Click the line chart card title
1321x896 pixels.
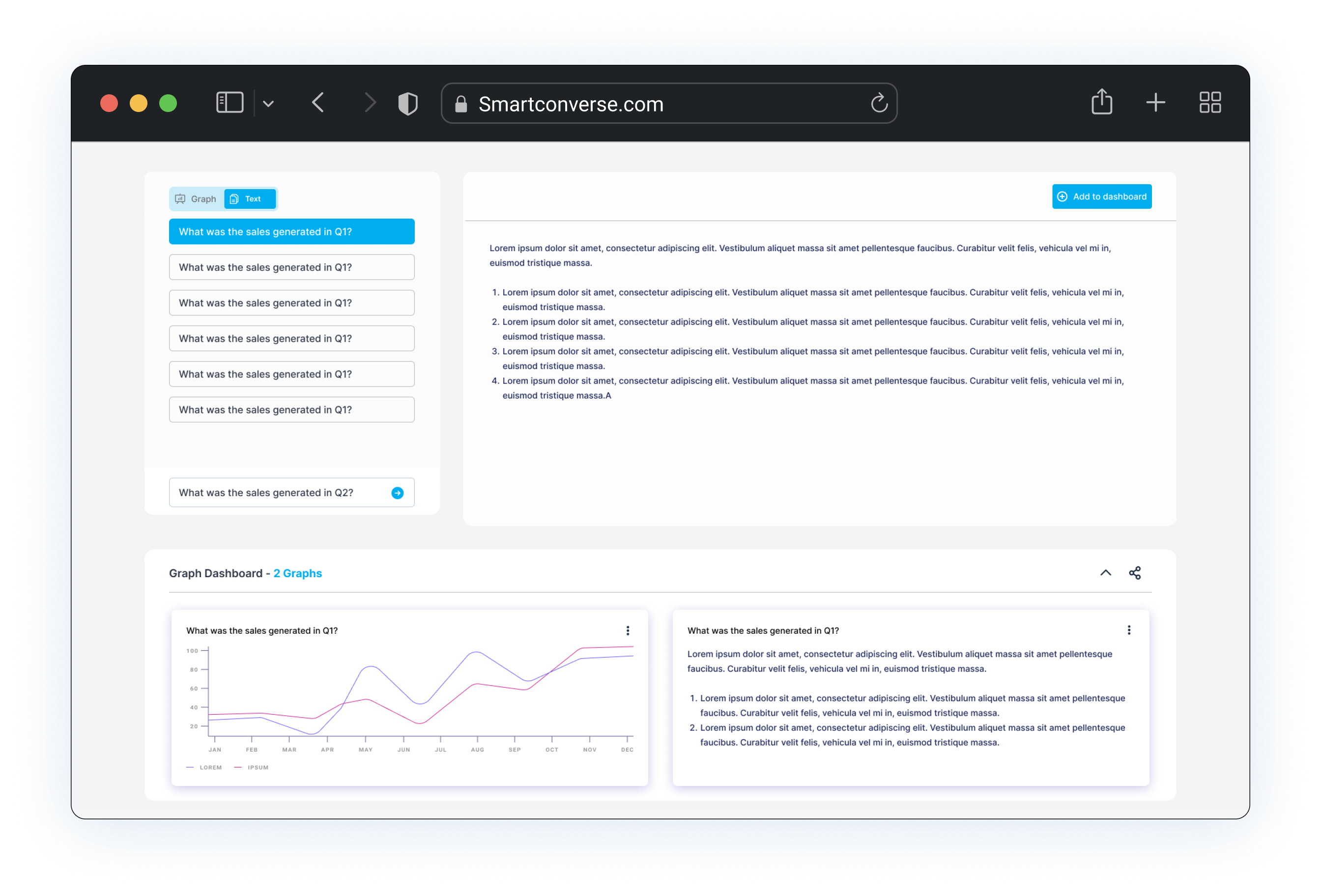coord(261,630)
